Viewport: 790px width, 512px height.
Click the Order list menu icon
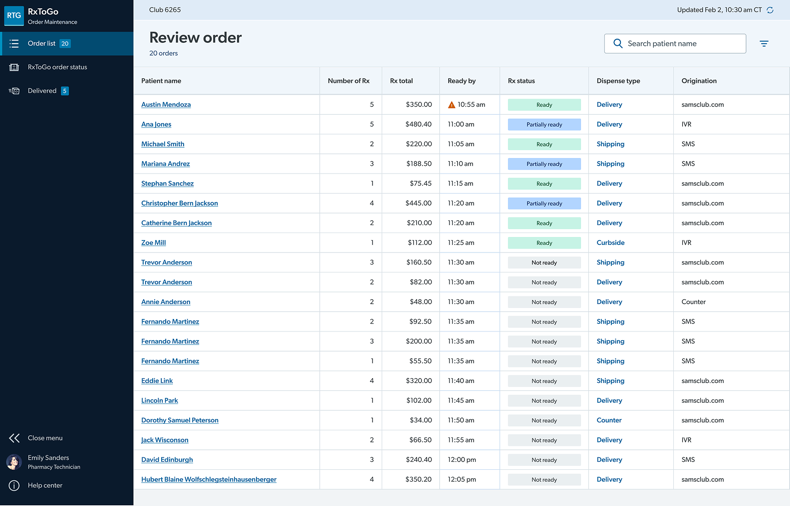point(14,43)
